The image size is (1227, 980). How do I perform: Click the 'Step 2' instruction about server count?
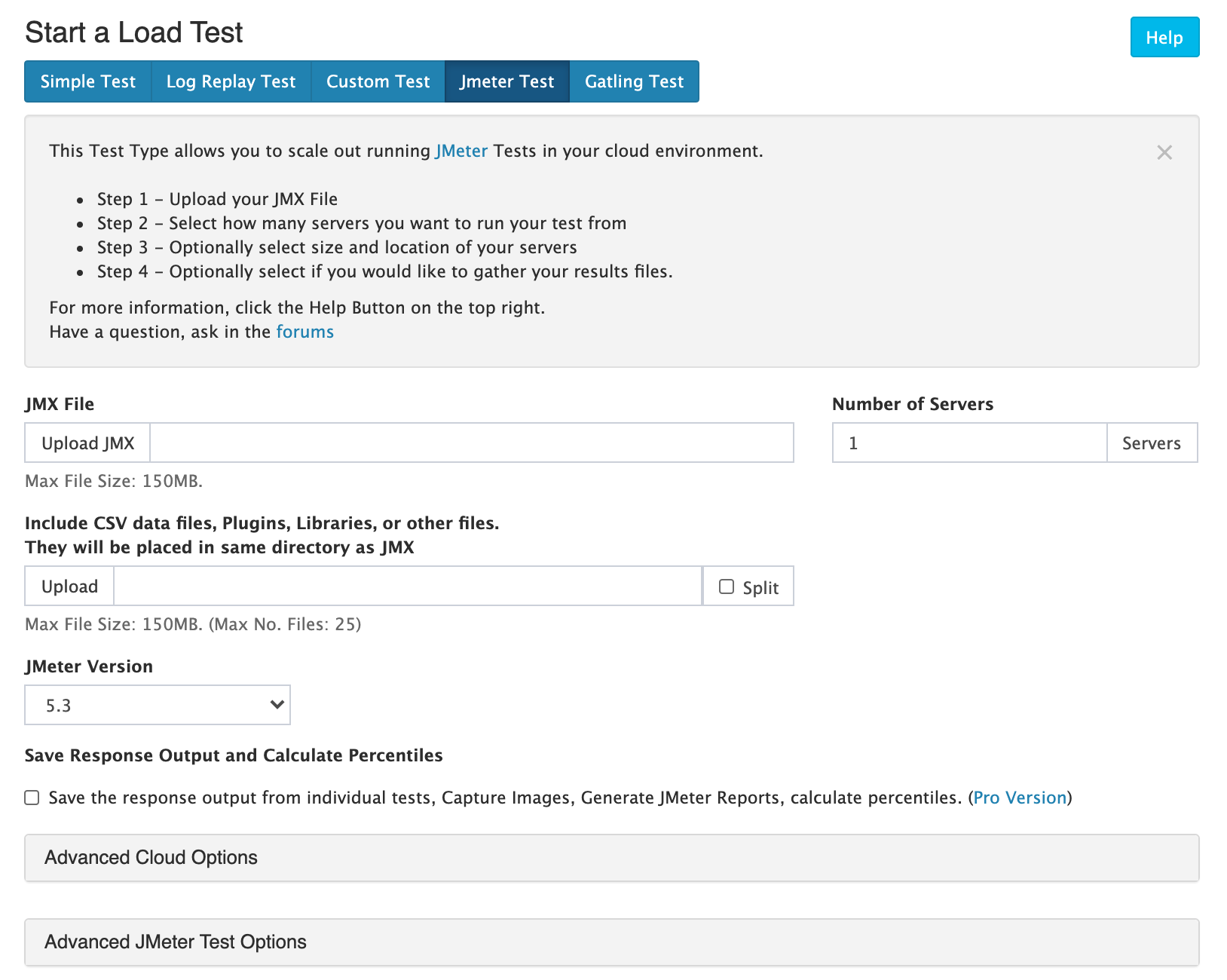point(362,223)
